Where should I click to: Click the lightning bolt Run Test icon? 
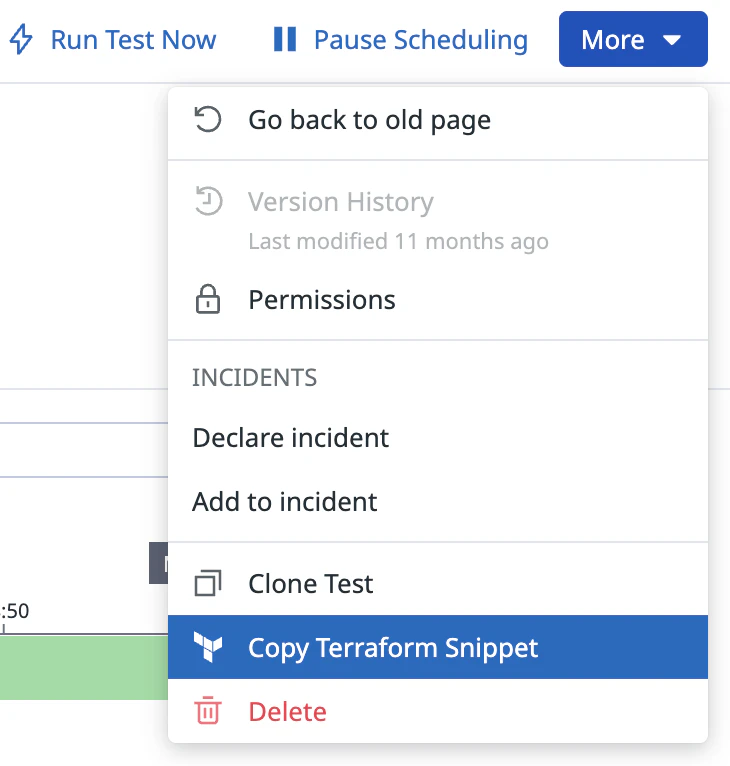point(21,40)
